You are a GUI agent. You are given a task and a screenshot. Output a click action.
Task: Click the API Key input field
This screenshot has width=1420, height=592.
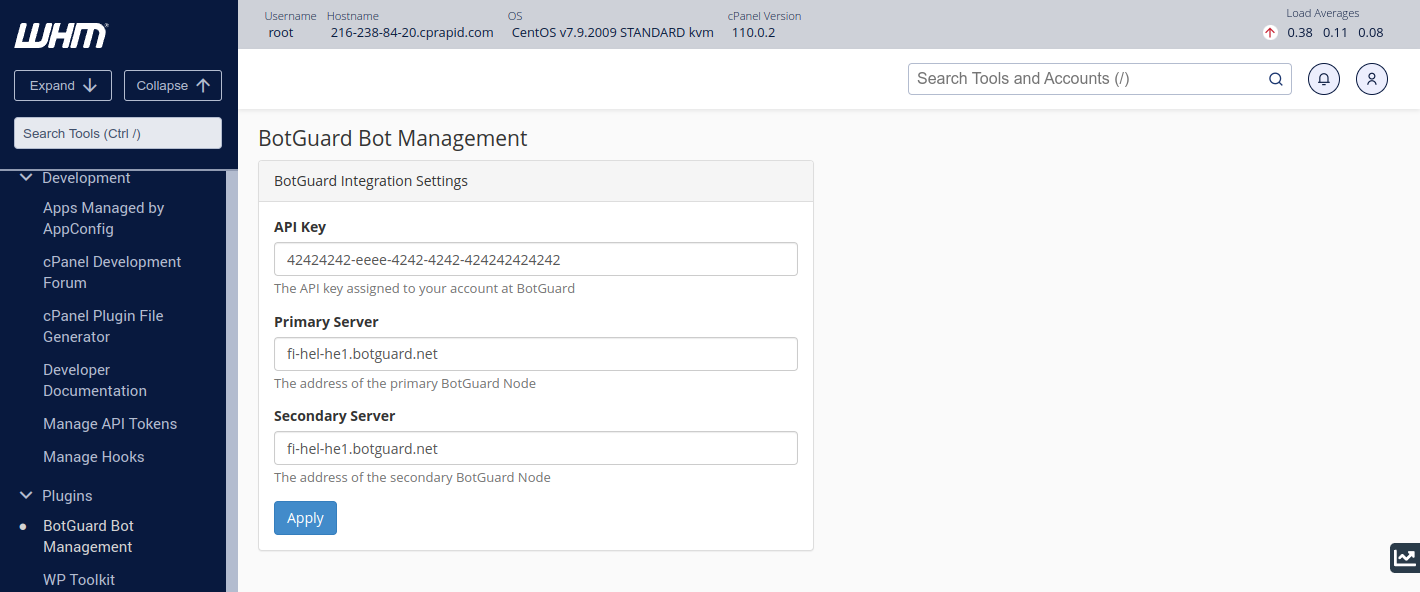(x=536, y=259)
